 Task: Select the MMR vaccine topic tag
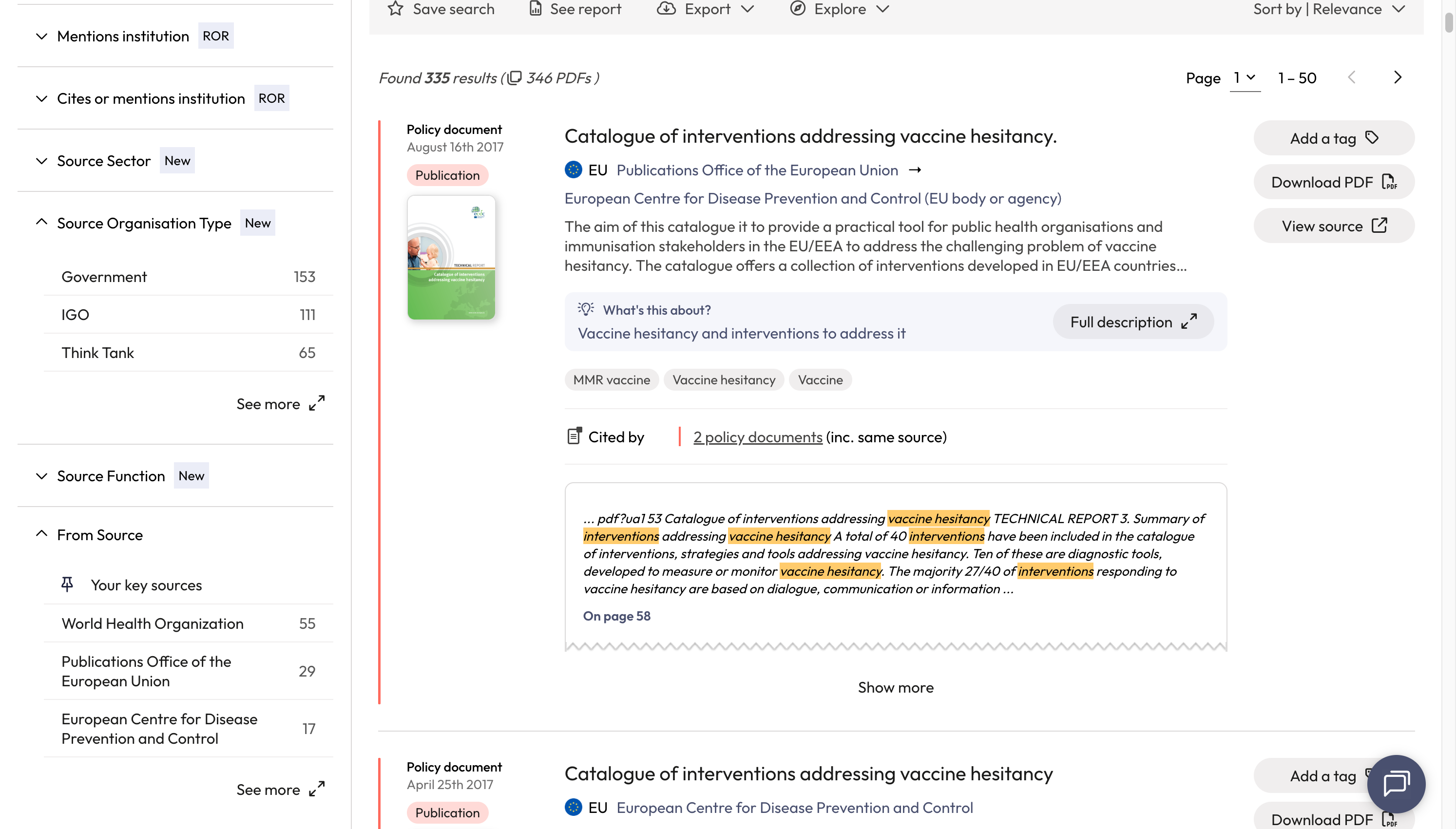pyautogui.click(x=612, y=380)
